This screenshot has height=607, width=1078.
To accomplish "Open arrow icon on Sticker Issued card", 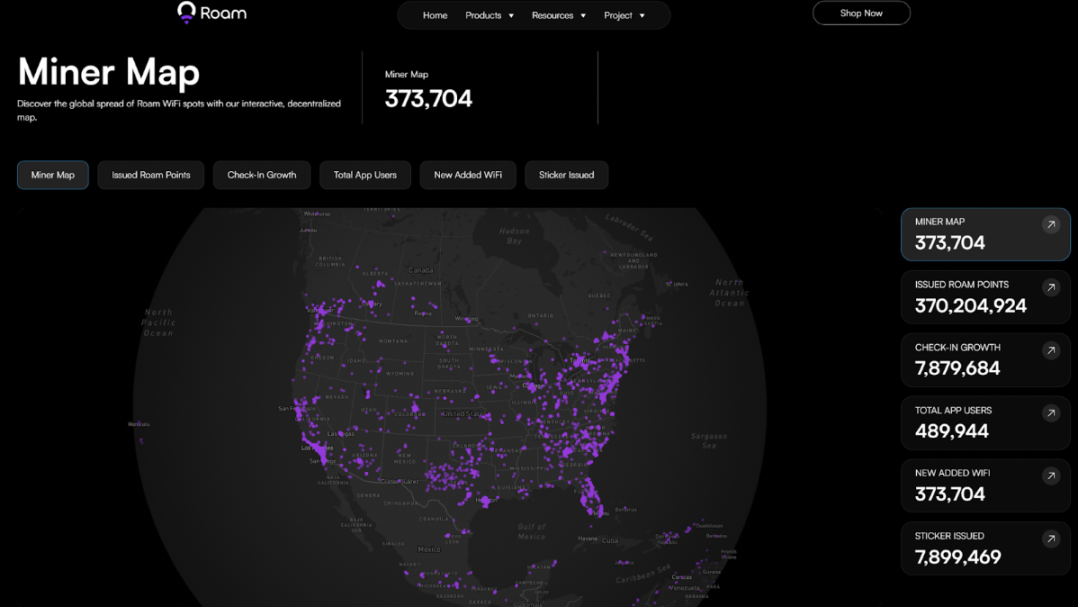I will (1050, 539).
